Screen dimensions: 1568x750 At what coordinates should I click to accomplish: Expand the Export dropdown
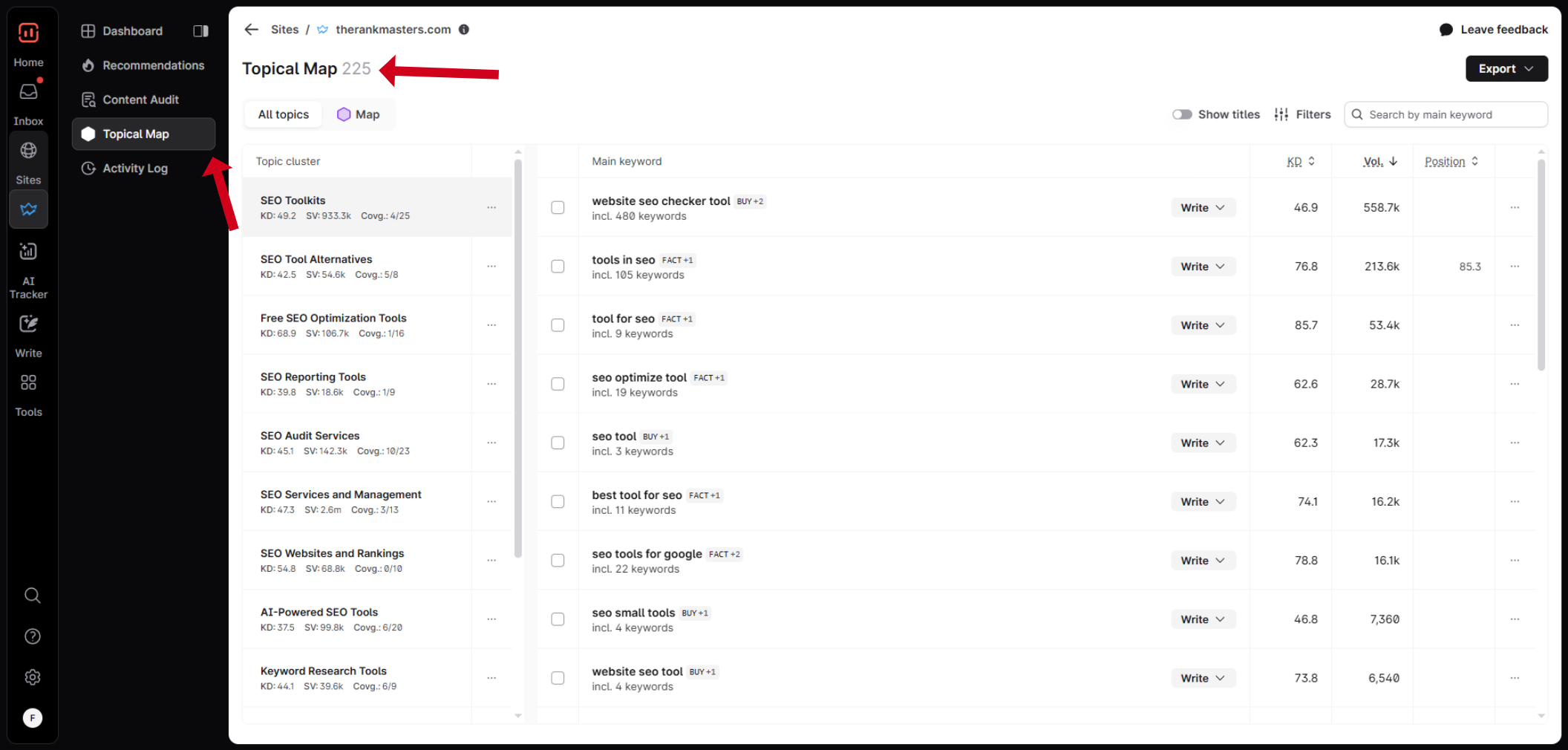[1506, 68]
